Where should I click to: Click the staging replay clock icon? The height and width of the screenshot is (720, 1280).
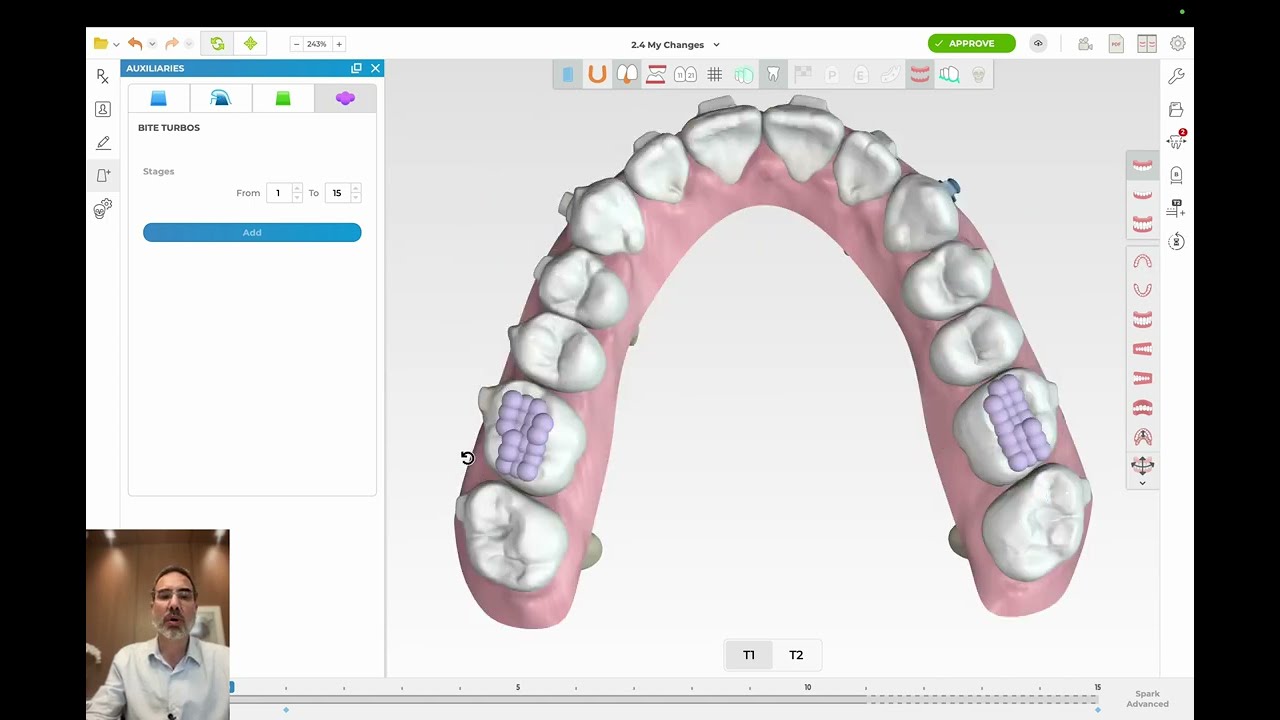click(x=1176, y=241)
